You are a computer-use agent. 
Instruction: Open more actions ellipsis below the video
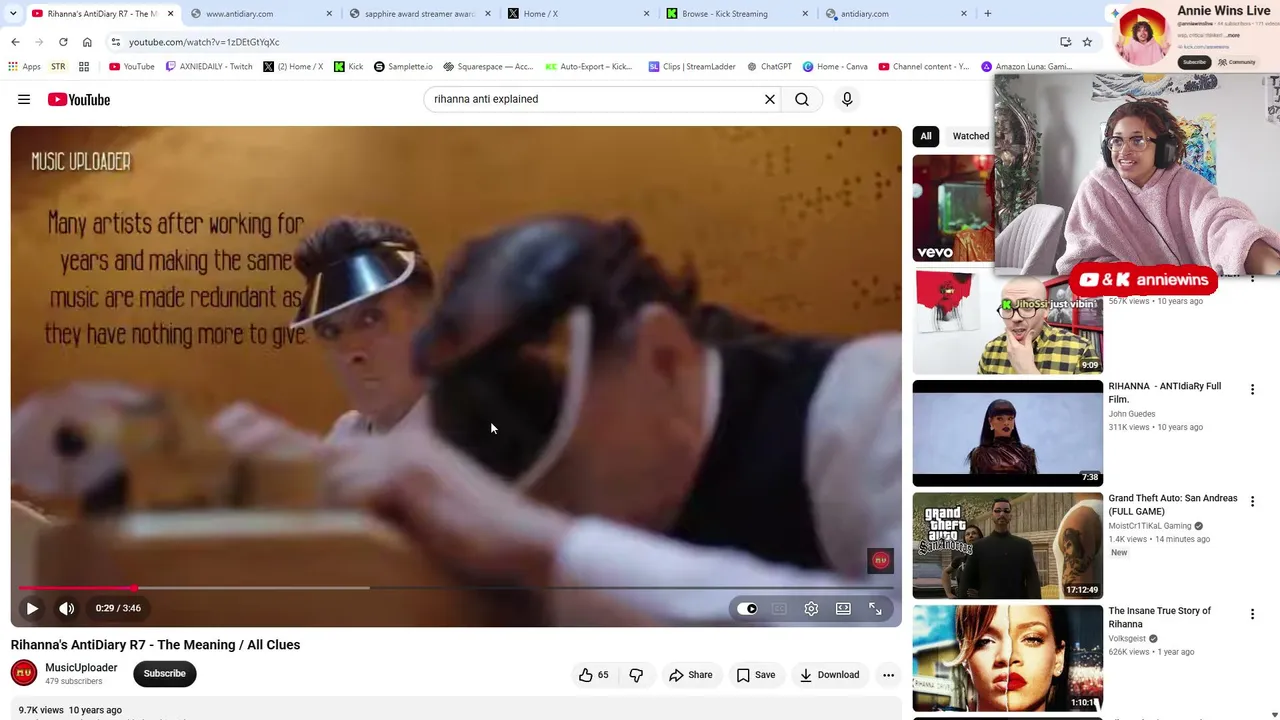coord(888,675)
